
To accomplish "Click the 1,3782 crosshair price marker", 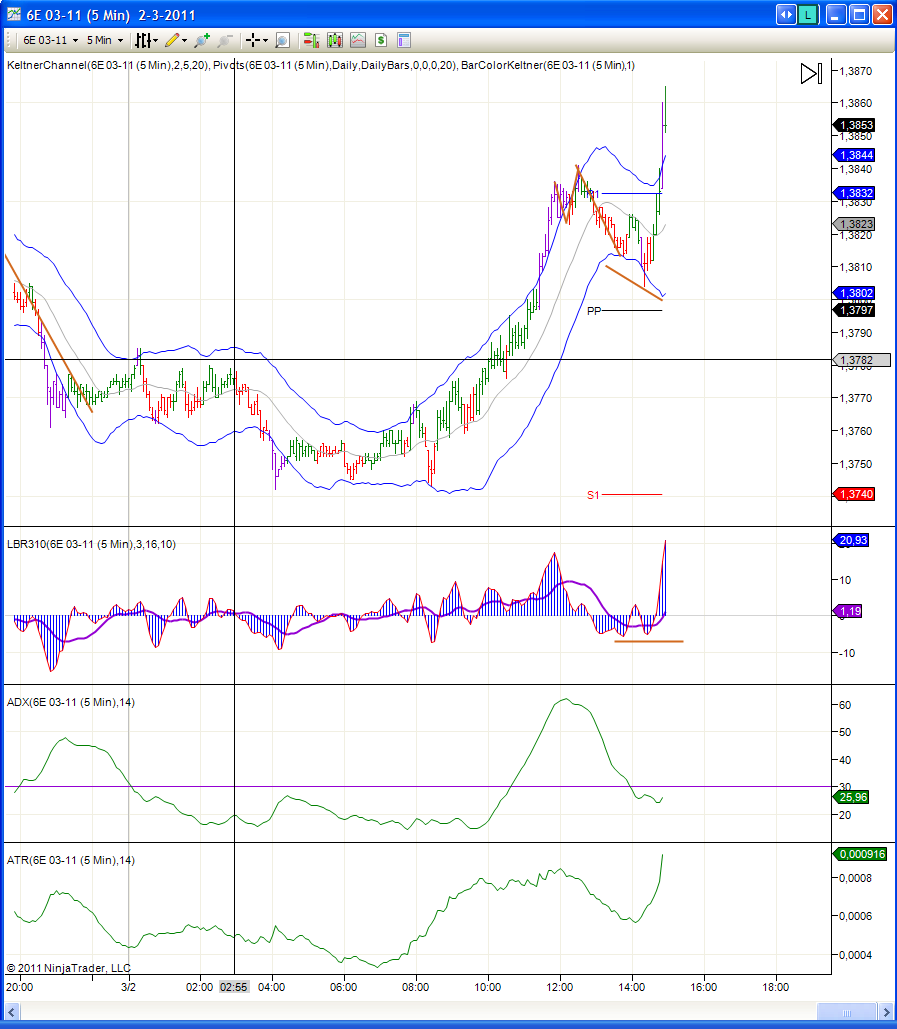I will pos(862,360).
